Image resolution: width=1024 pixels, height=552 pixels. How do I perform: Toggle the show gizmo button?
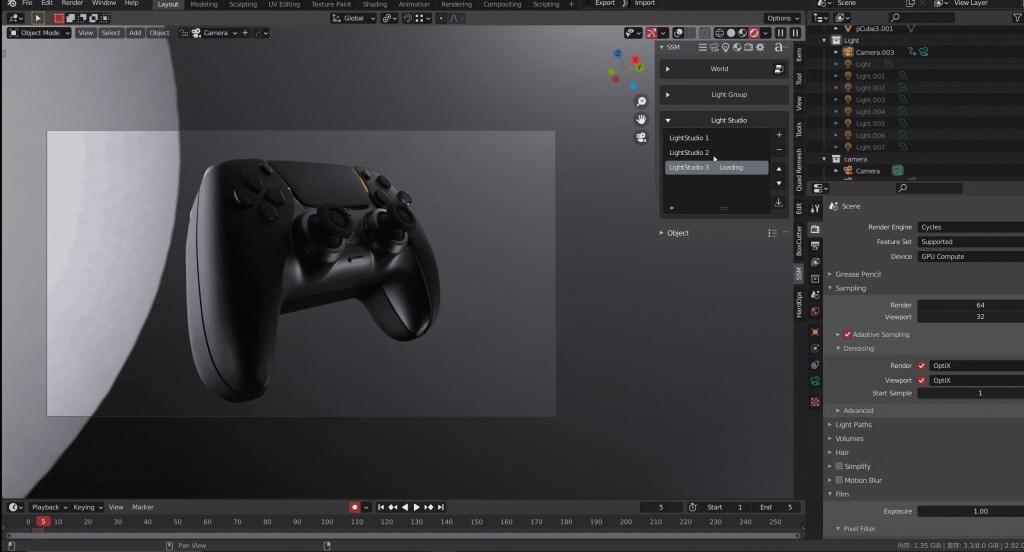(x=652, y=33)
